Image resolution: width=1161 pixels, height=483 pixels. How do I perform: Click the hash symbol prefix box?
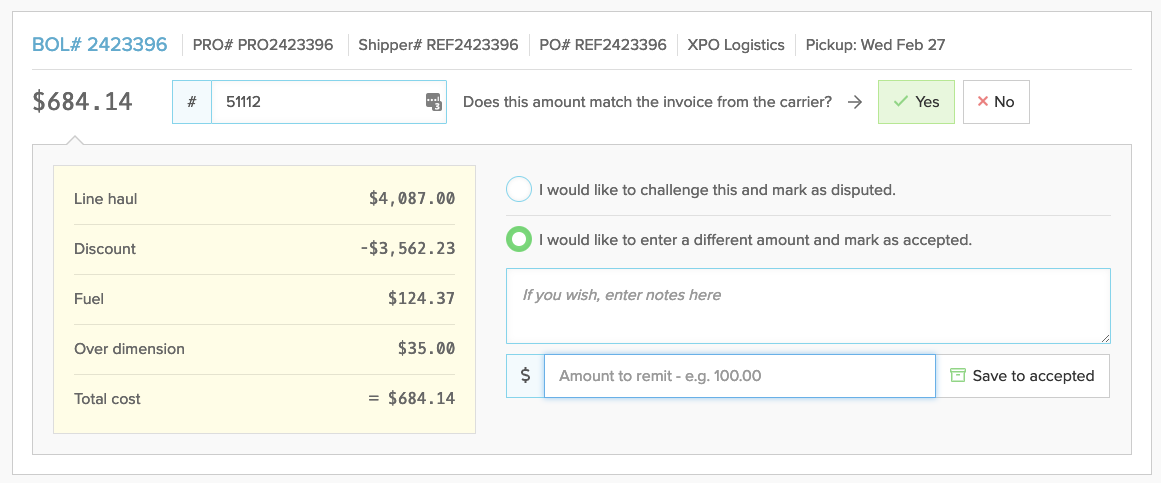tap(192, 102)
